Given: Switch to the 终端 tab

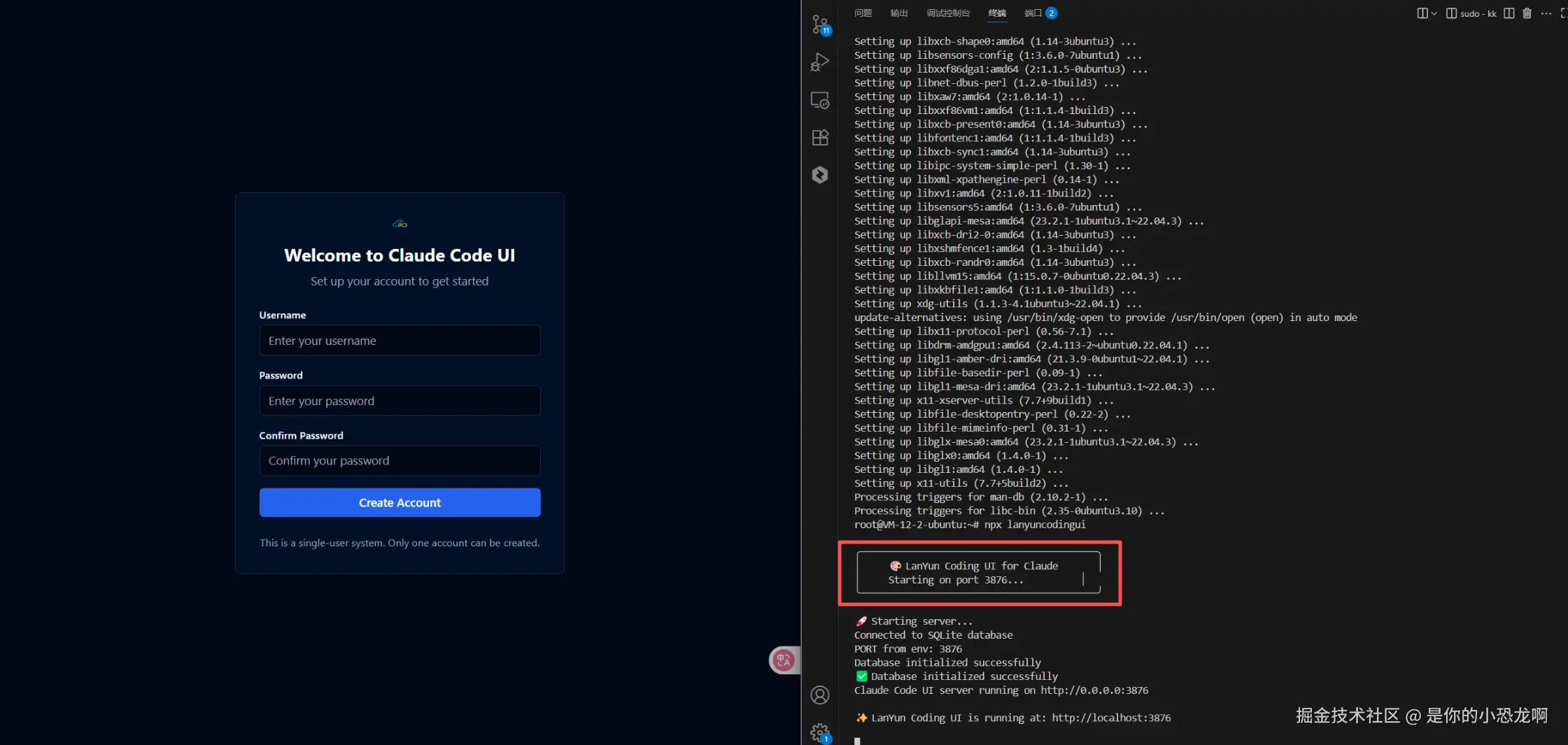Looking at the screenshot, I should (x=997, y=13).
